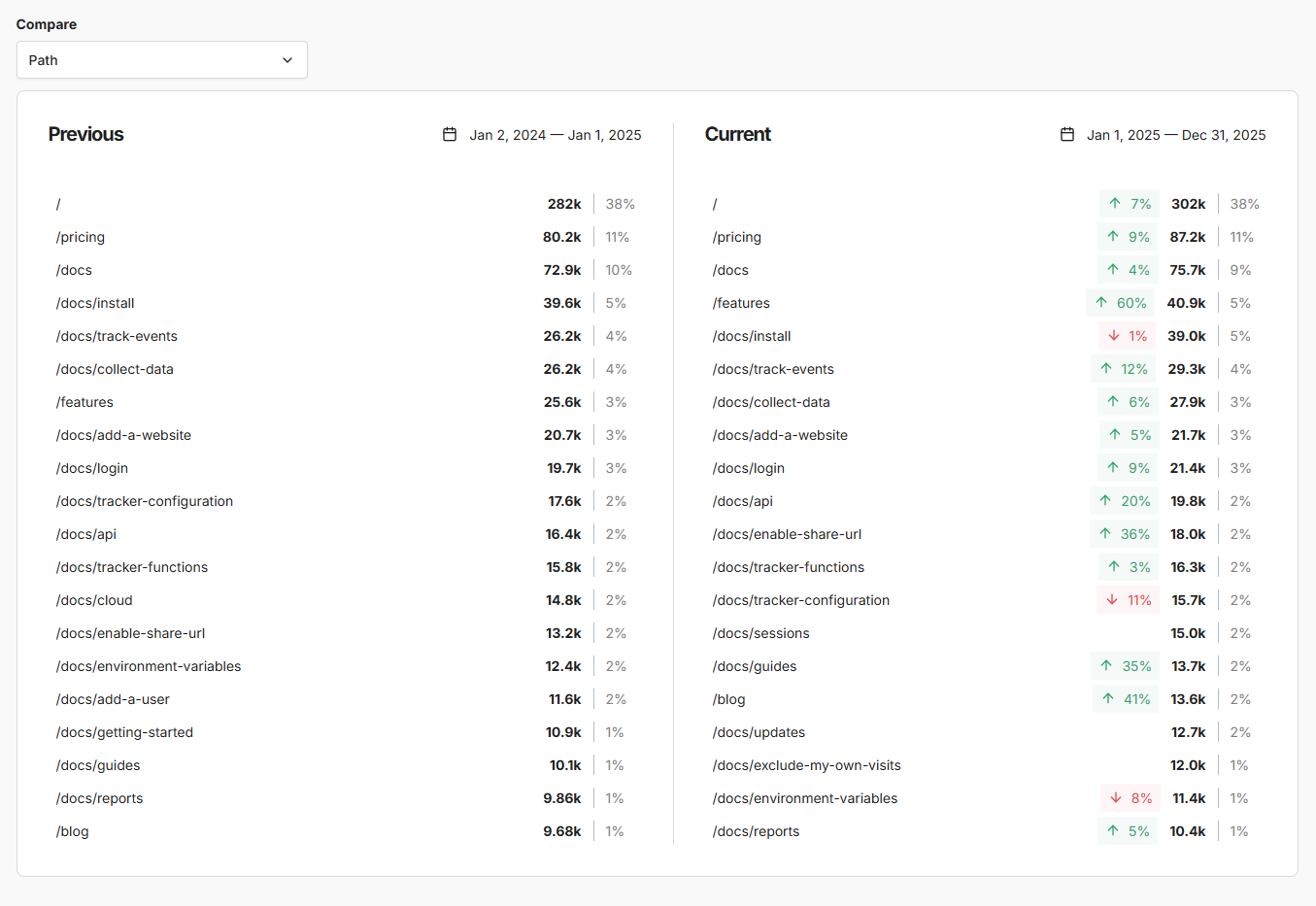1316x906 pixels.
Task: Click /docs/exclude-my-own-visits in the Current column
Action: (x=806, y=765)
